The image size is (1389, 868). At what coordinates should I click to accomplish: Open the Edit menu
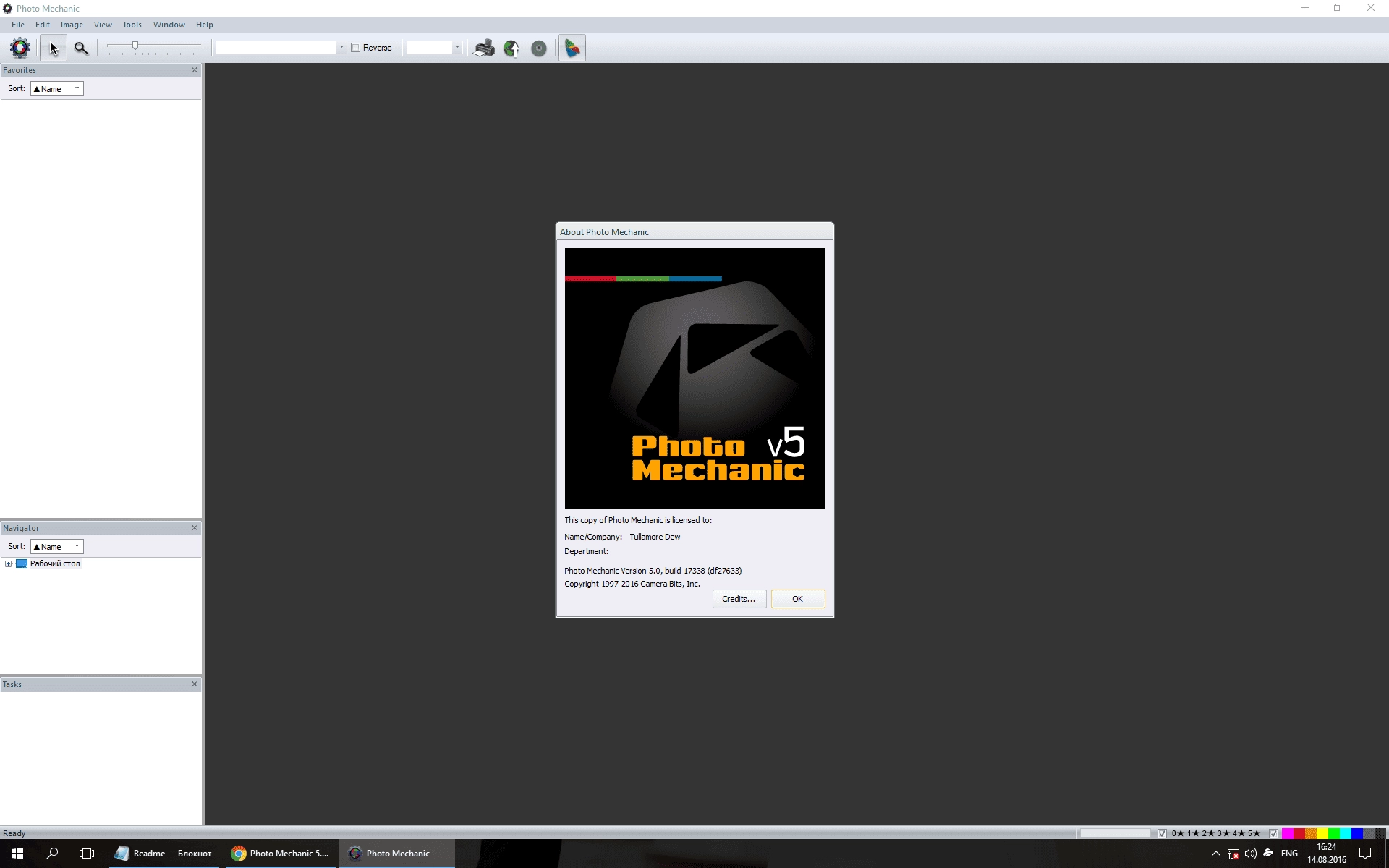pos(43,25)
